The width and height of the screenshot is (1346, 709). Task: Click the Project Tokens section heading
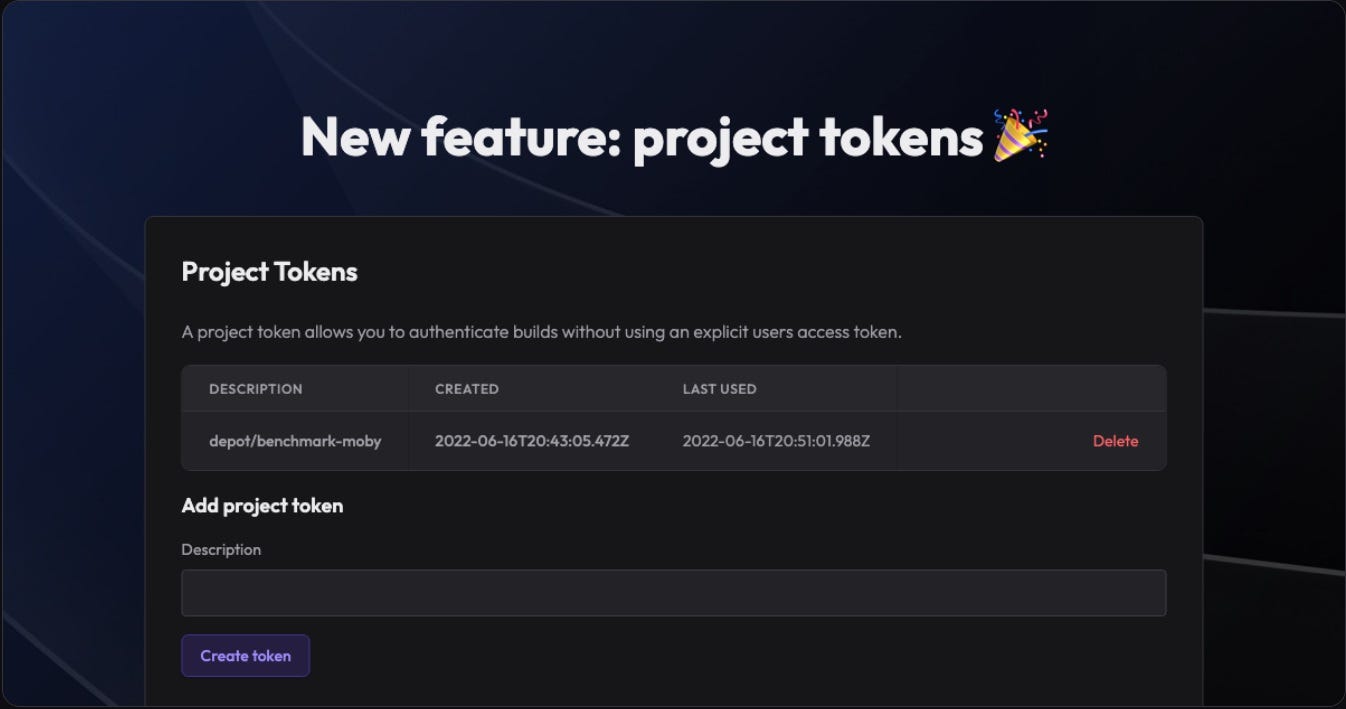(x=269, y=272)
